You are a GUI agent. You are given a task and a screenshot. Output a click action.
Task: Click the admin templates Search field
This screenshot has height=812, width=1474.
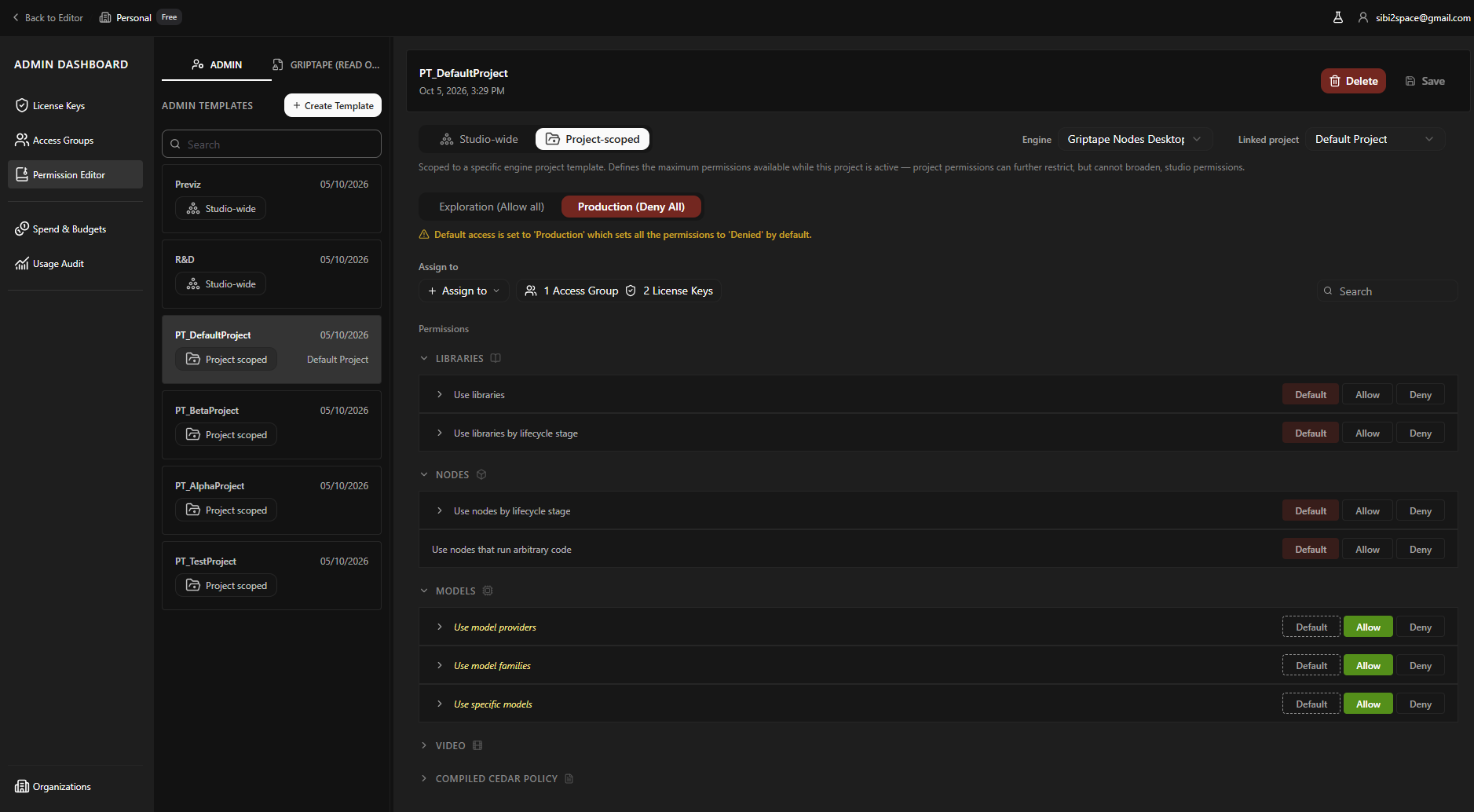pos(272,144)
